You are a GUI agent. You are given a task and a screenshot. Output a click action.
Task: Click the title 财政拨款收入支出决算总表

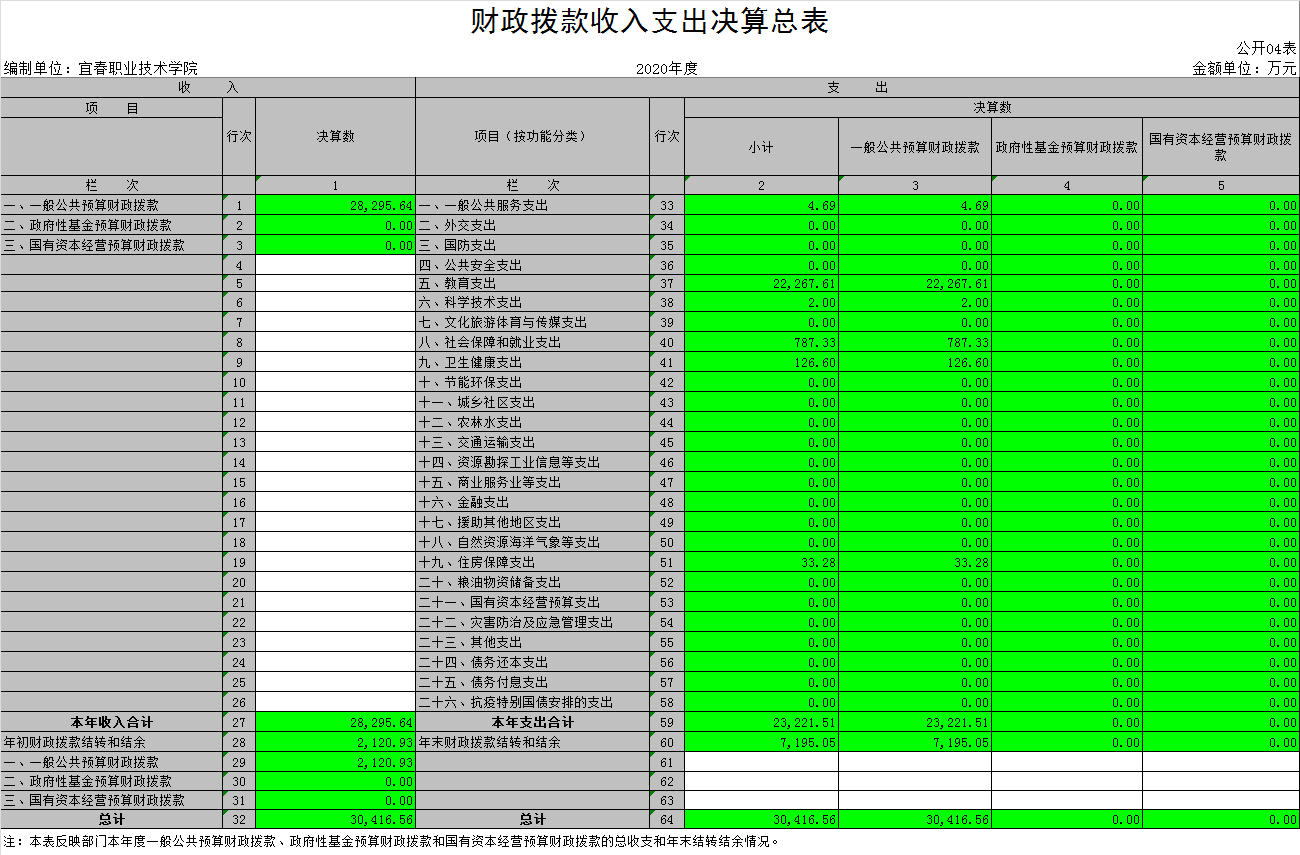coord(650,22)
